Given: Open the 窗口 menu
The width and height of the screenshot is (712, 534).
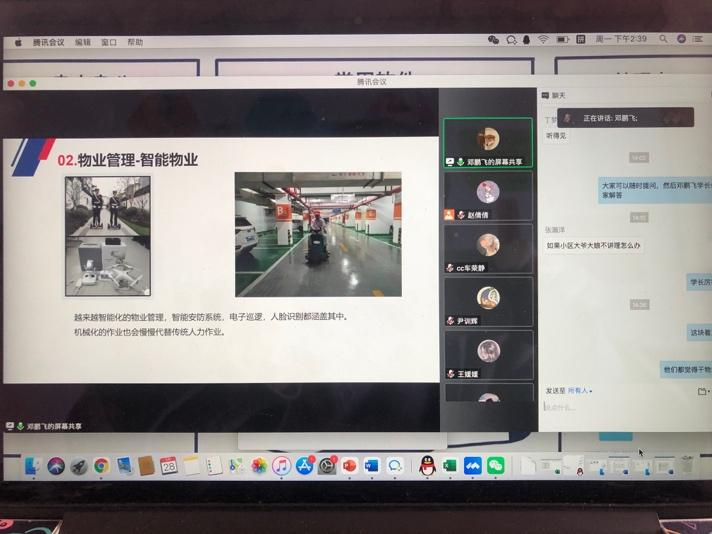Looking at the screenshot, I should tap(109, 42).
